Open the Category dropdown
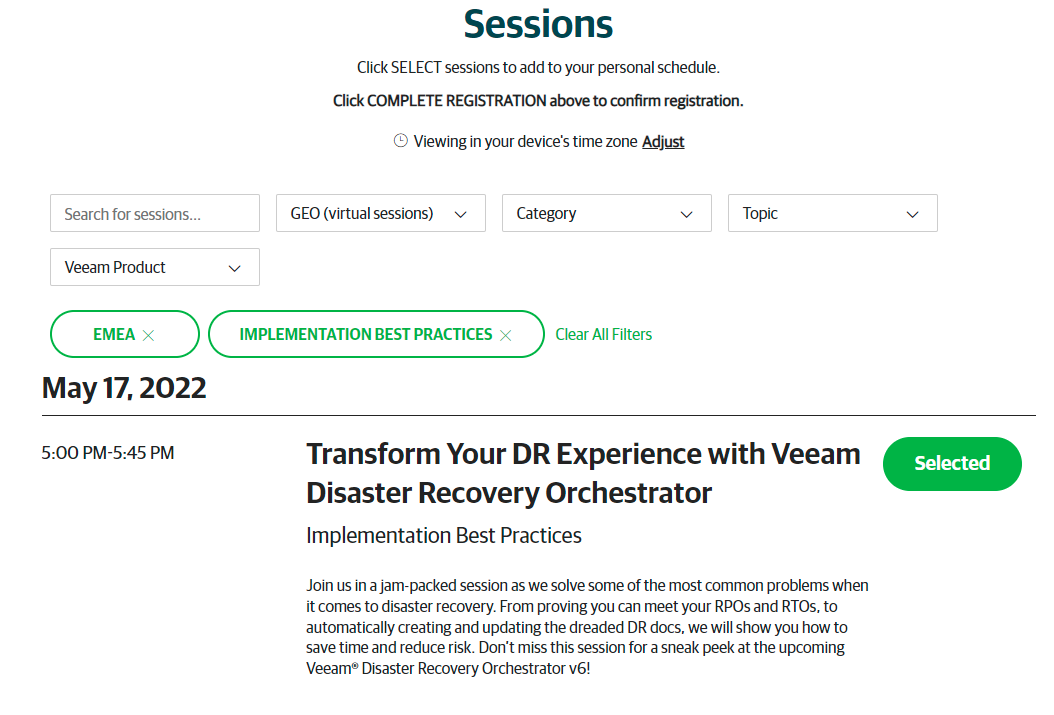Image resolution: width=1054 pixels, height=715 pixels. (606, 213)
